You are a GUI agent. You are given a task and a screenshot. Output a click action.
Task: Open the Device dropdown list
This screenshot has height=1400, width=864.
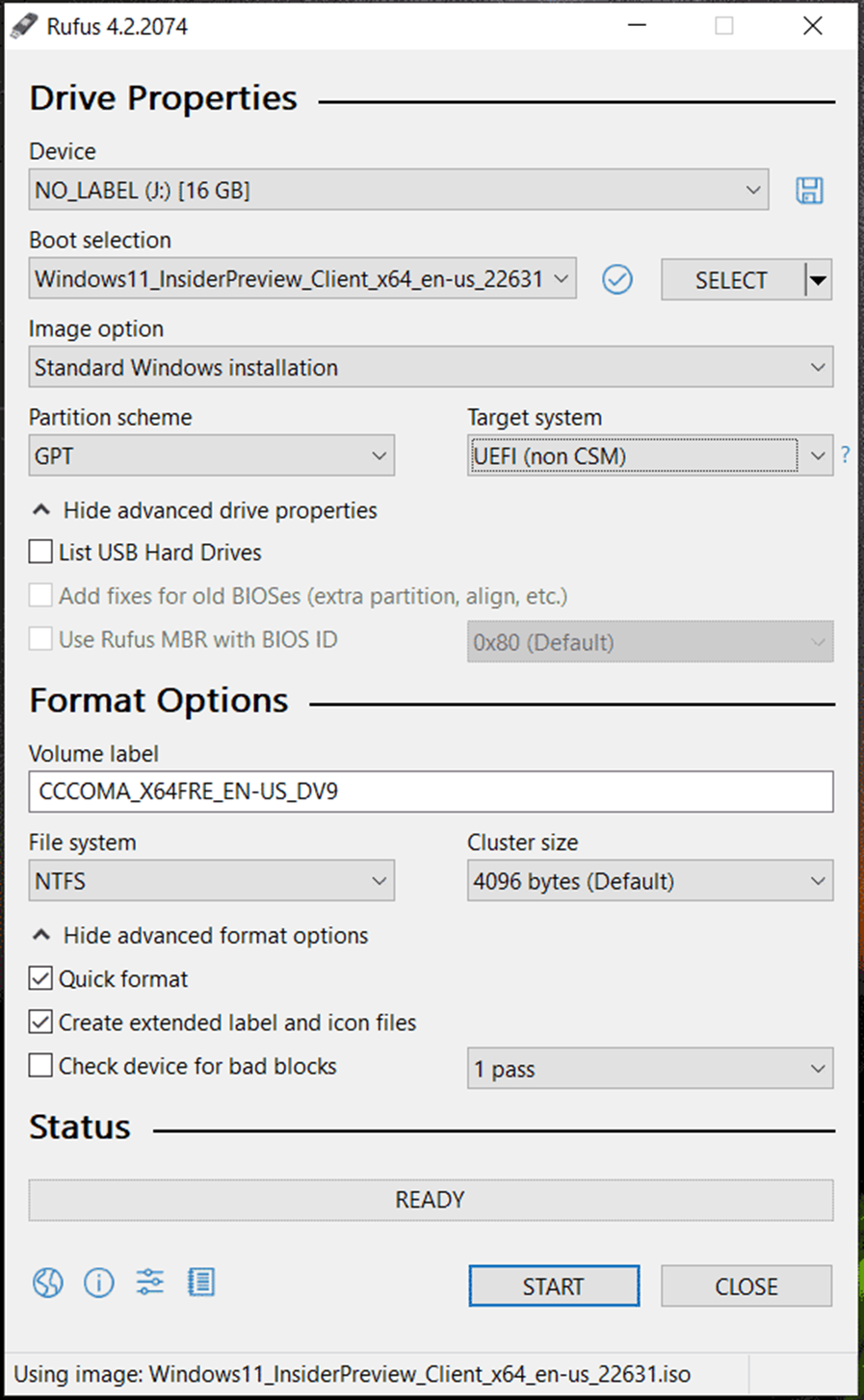coord(399,190)
